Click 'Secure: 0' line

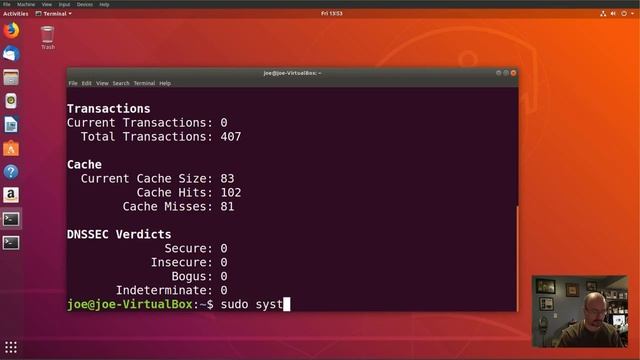point(196,248)
